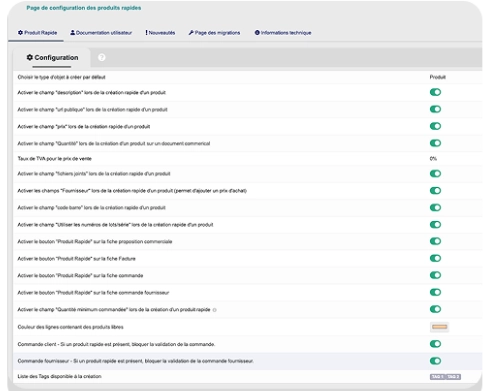Click the "Liste des Tags disponible" label
490x391 pixels.
[59, 376]
